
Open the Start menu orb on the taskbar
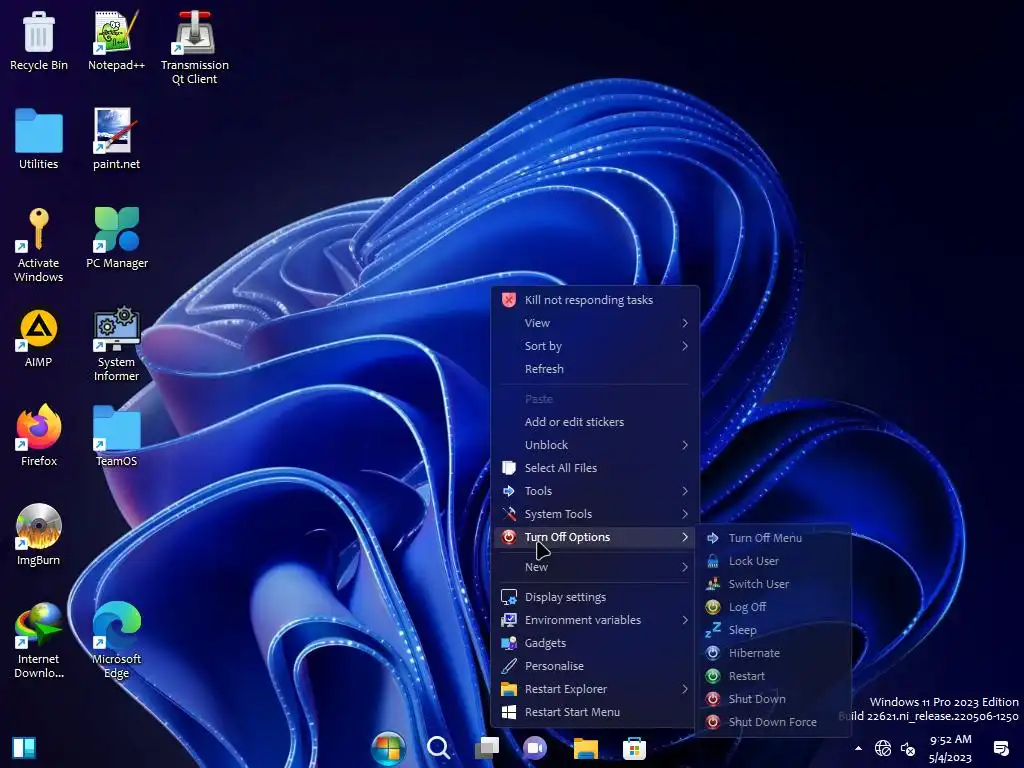(x=389, y=748)
